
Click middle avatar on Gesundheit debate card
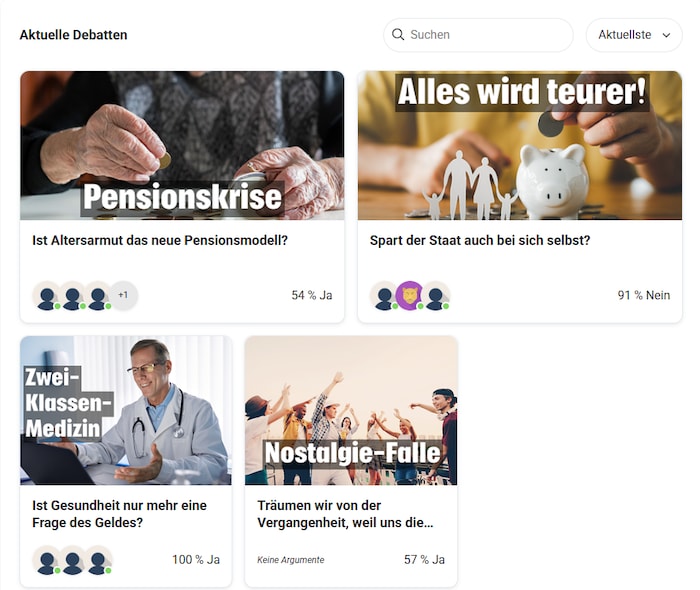72,560
